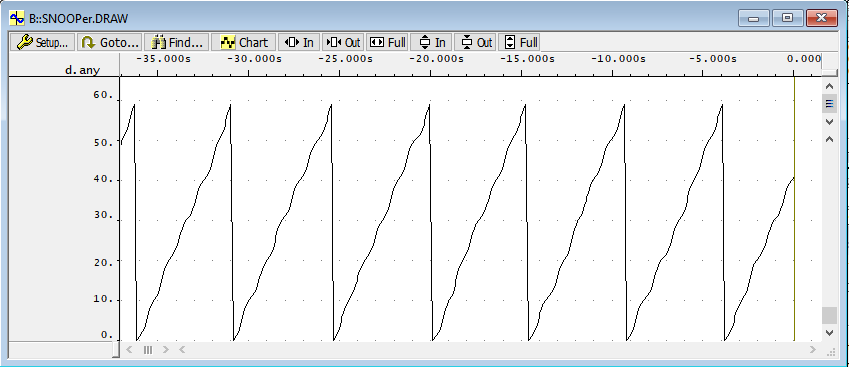Screen dimensions: 849x367
Task: Click small horizontal scrollbar right arrow
Action: [x=166, y=350]
